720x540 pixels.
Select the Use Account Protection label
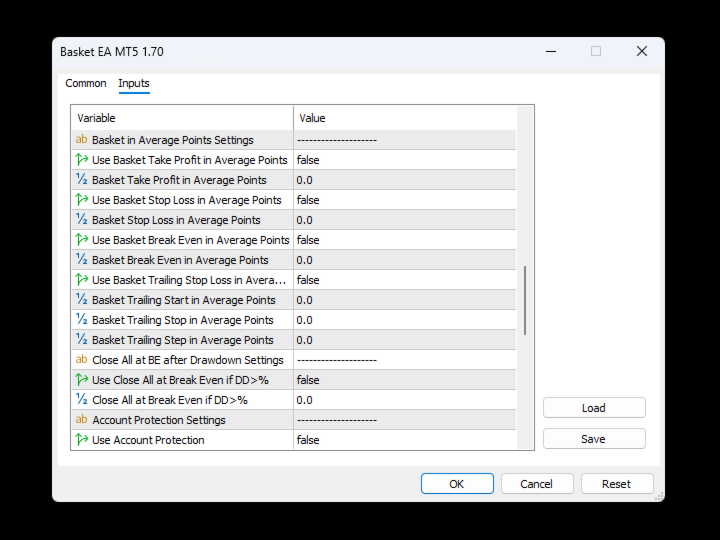(148, 440)
